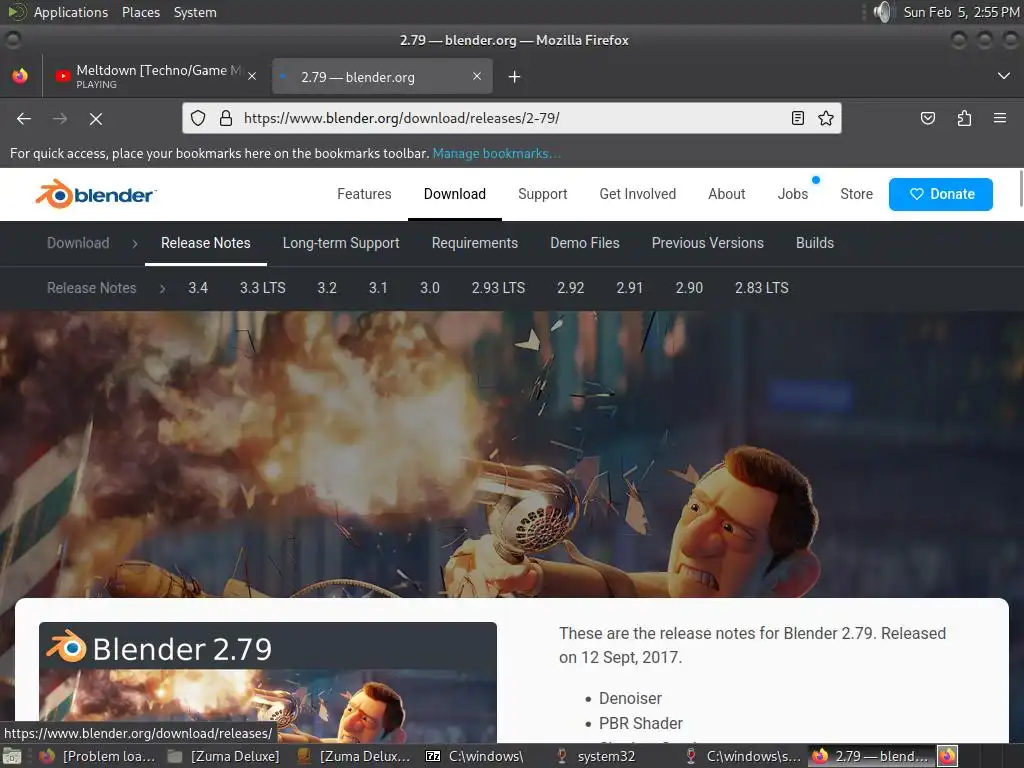Click the Blender logo in site header
The height and width of the screenshot is (768, 1024).
coord(96,194)
